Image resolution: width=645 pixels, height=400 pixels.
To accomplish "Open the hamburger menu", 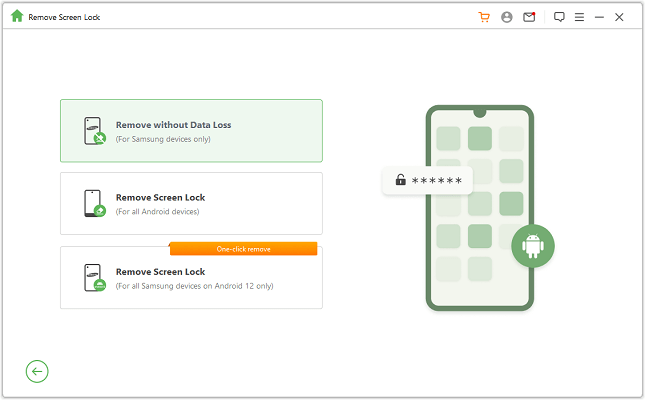I will point(579,17).
